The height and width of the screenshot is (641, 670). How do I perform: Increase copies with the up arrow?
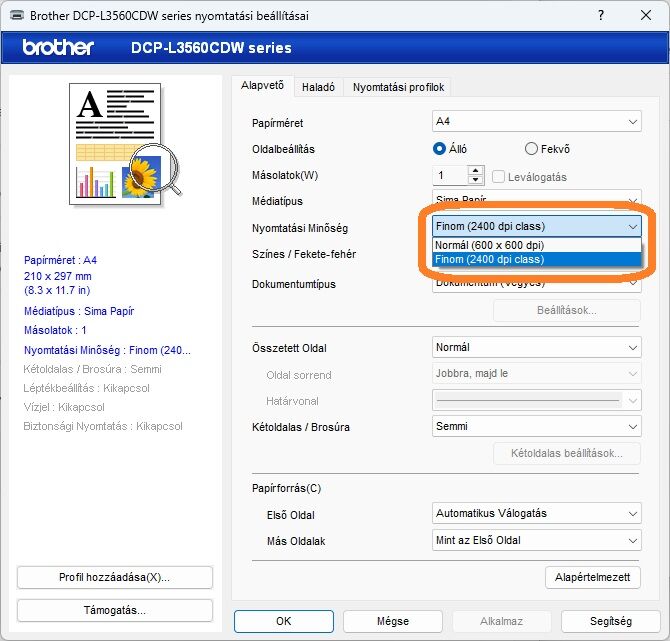coord(476,171)
